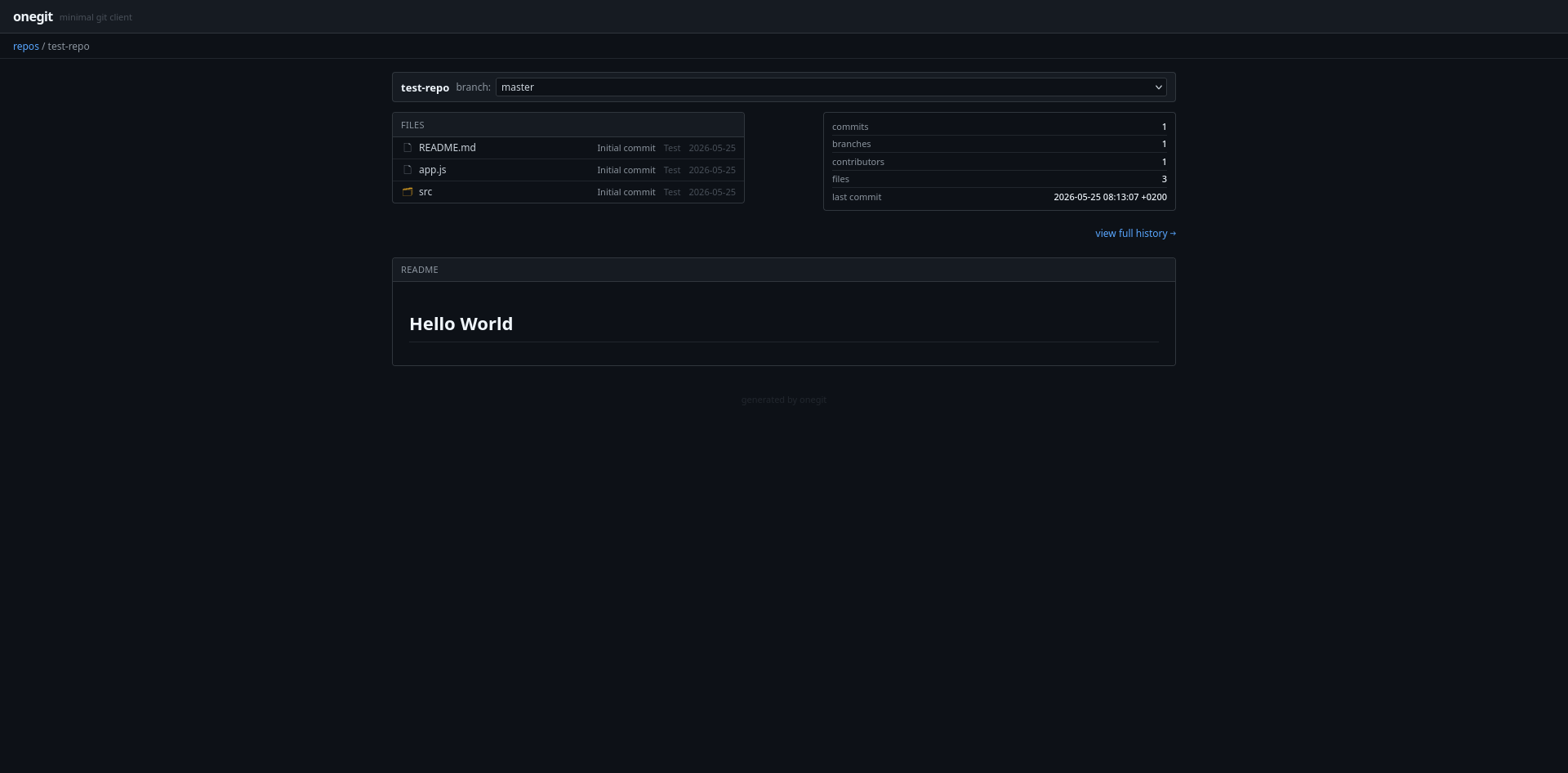1568x773 pixels.
Task: Click the README.md file icon
Action: [408, 148]
